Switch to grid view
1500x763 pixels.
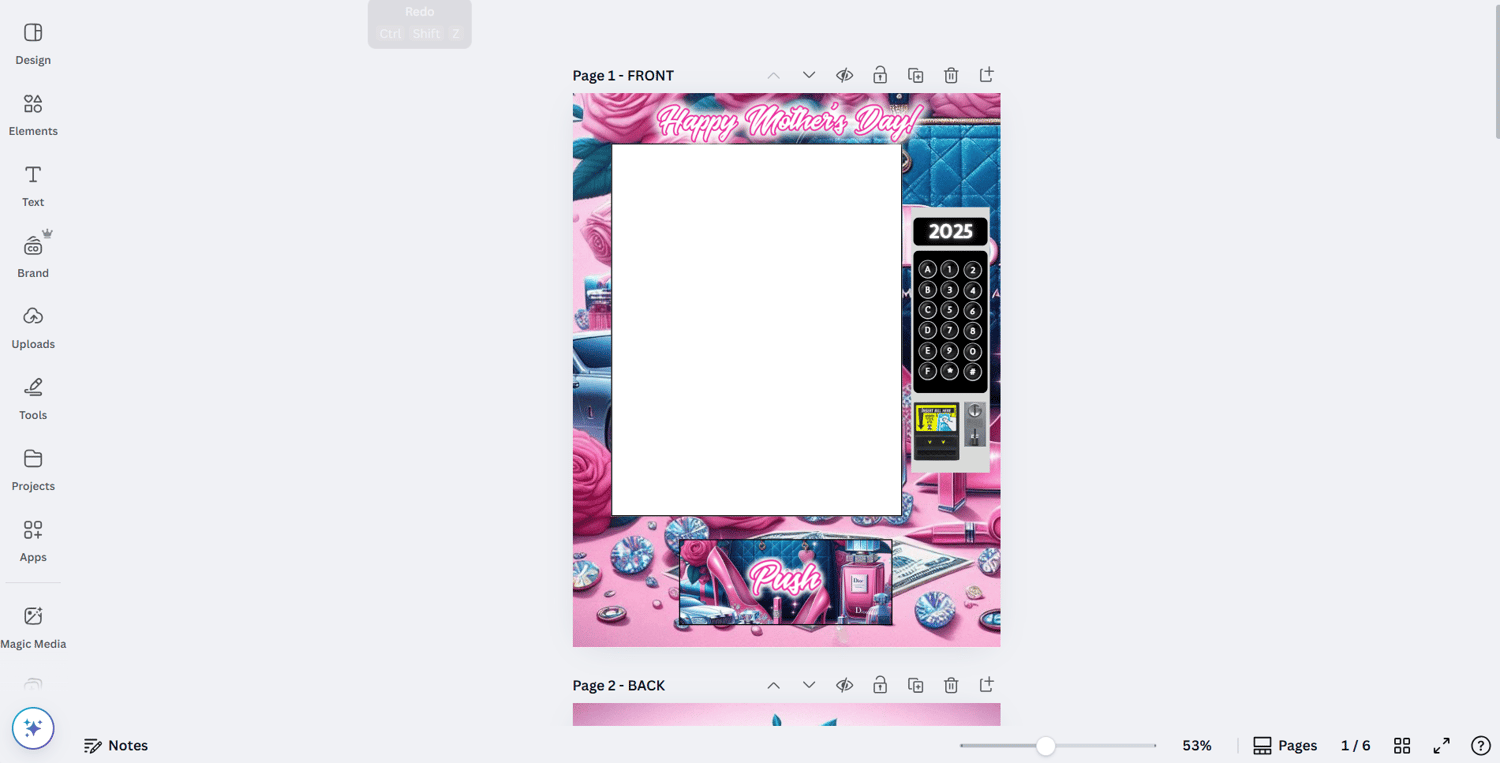click(x=1402, y=746)
